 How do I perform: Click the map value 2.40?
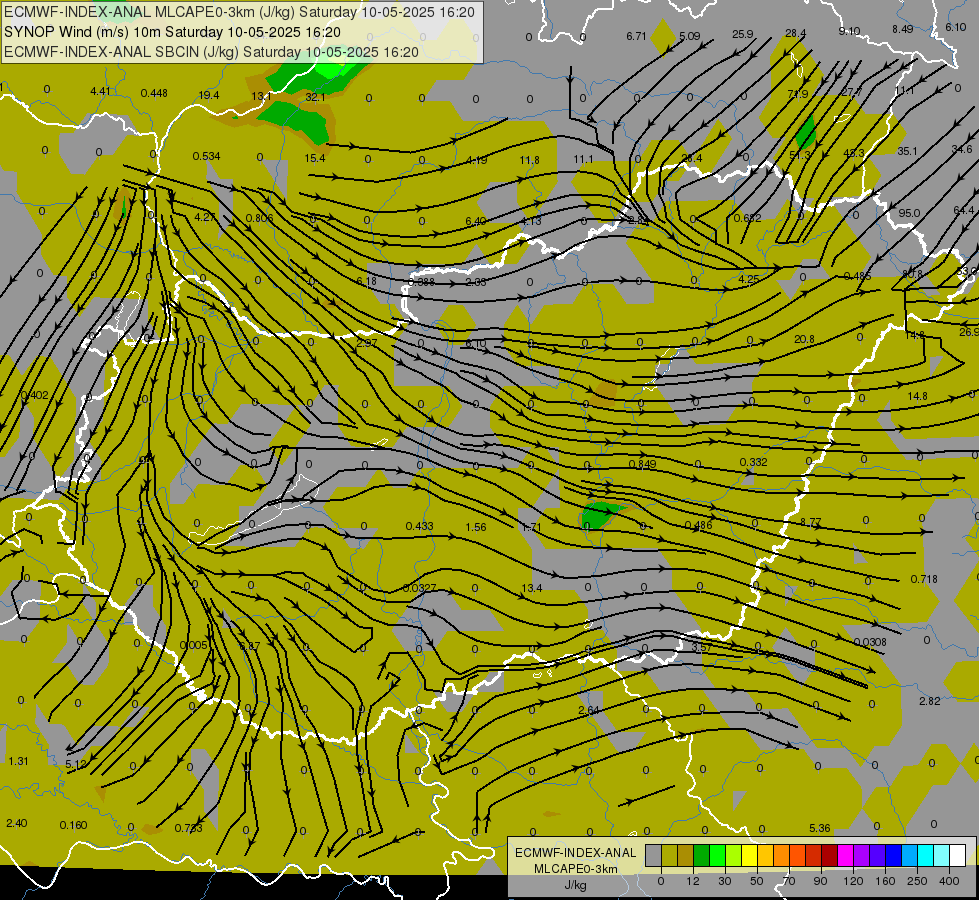click(16, 823)
